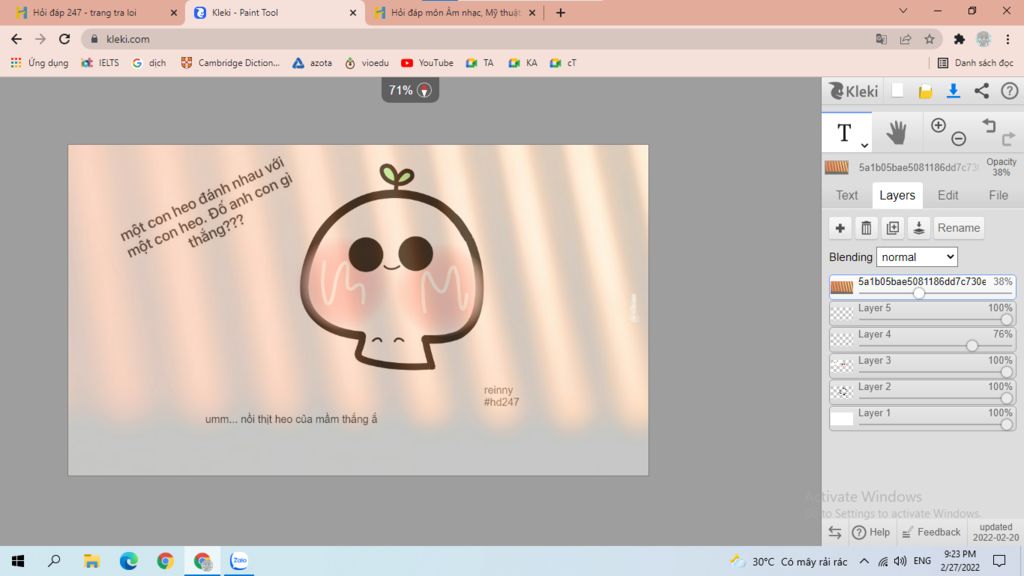Open Danh sách đọc reading list
The width and height of the screenshot is (1024, 576).
(x=975, y=63)
